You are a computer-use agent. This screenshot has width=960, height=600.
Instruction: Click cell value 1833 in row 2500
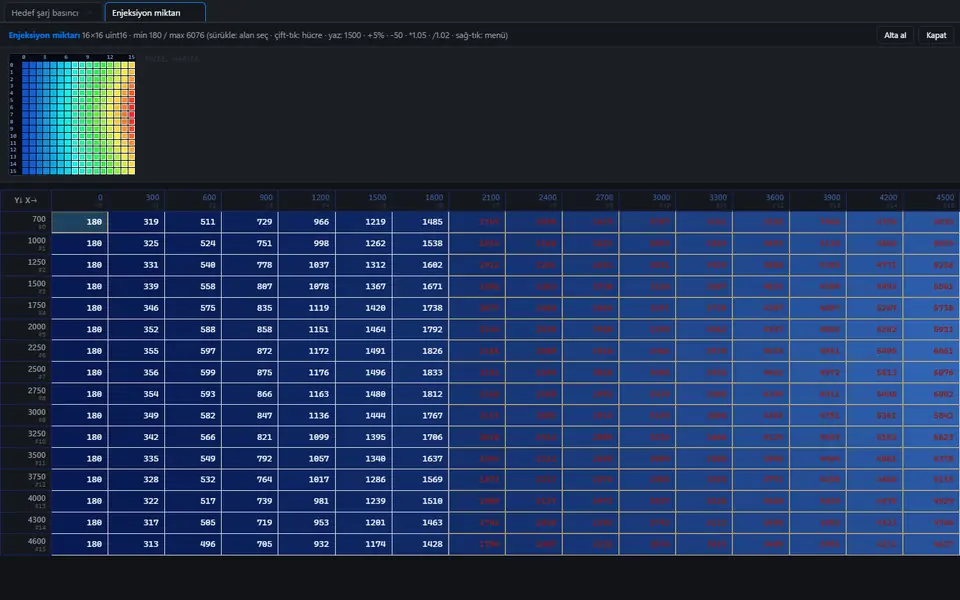tap(420, 372)
